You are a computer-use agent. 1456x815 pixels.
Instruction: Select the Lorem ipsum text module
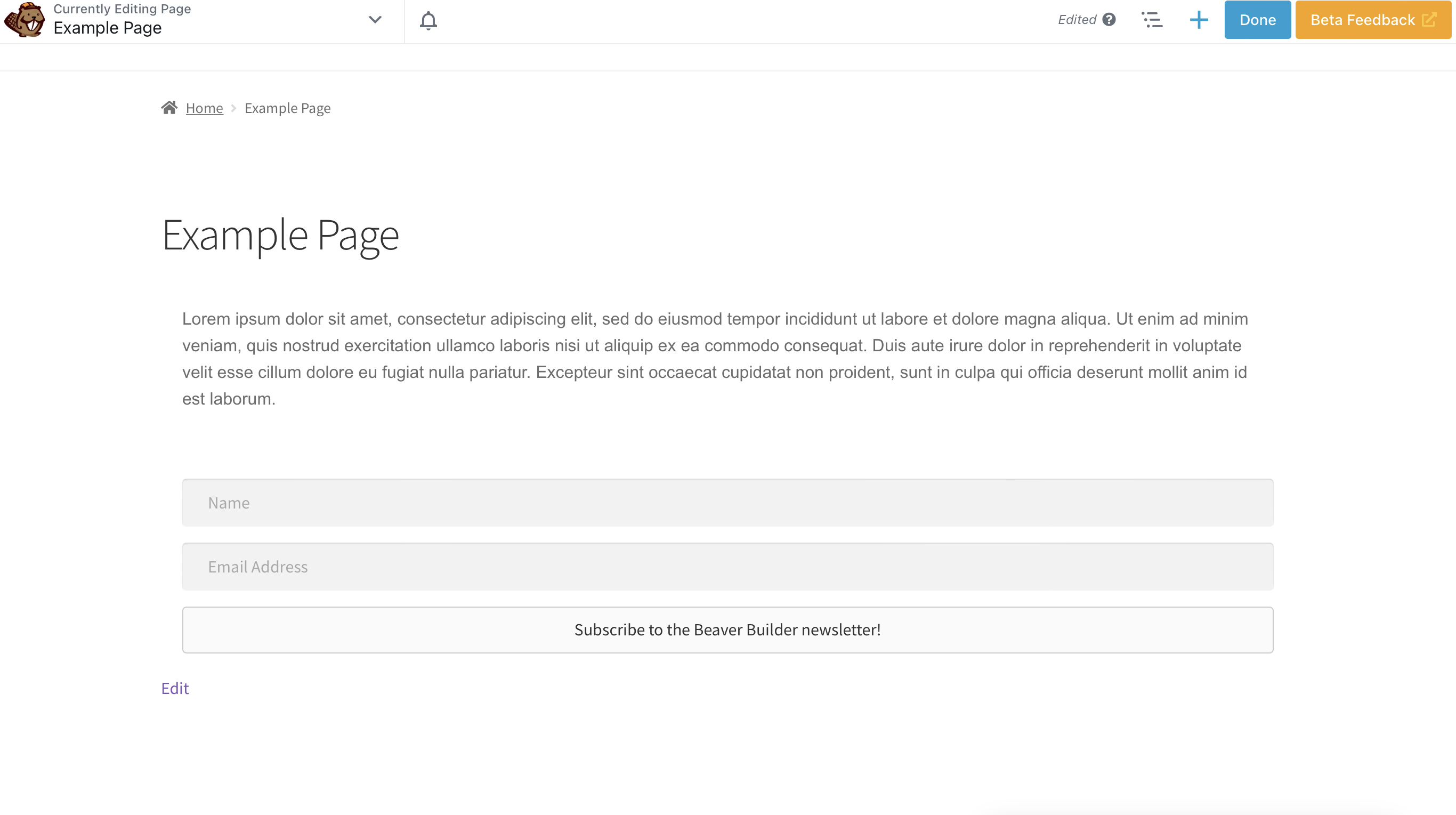click(715, 358)
